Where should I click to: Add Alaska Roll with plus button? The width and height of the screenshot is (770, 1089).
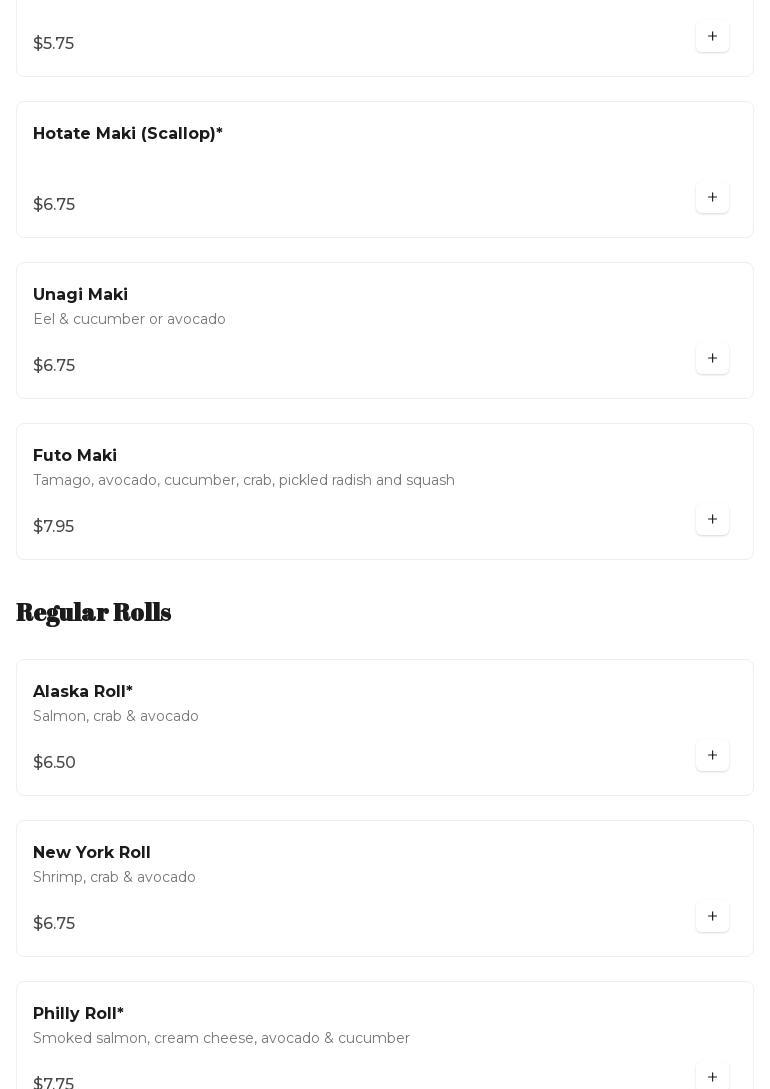point(712,756)
